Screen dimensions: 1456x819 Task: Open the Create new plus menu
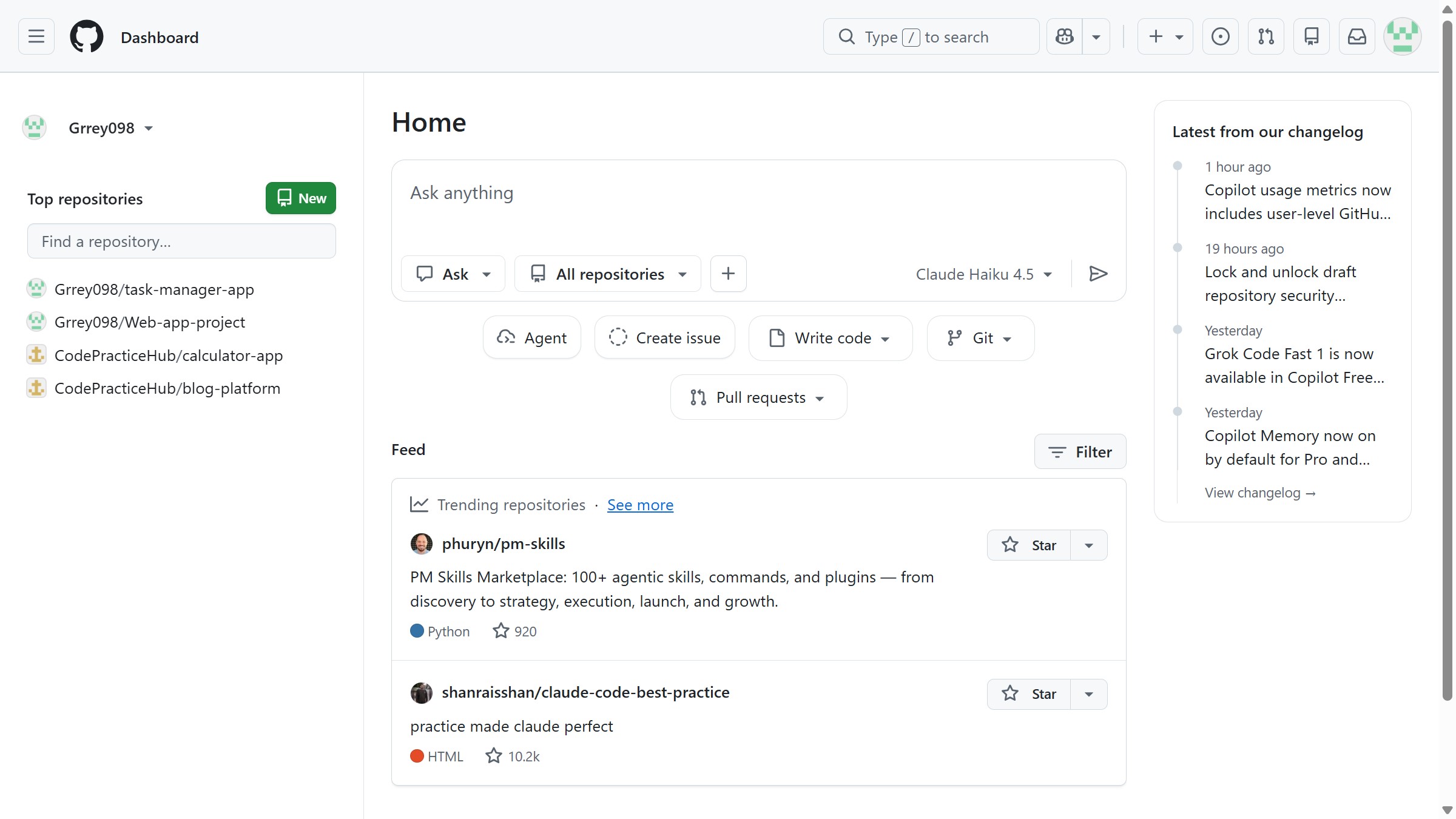pyautogui.click(x=1165, y=36)
